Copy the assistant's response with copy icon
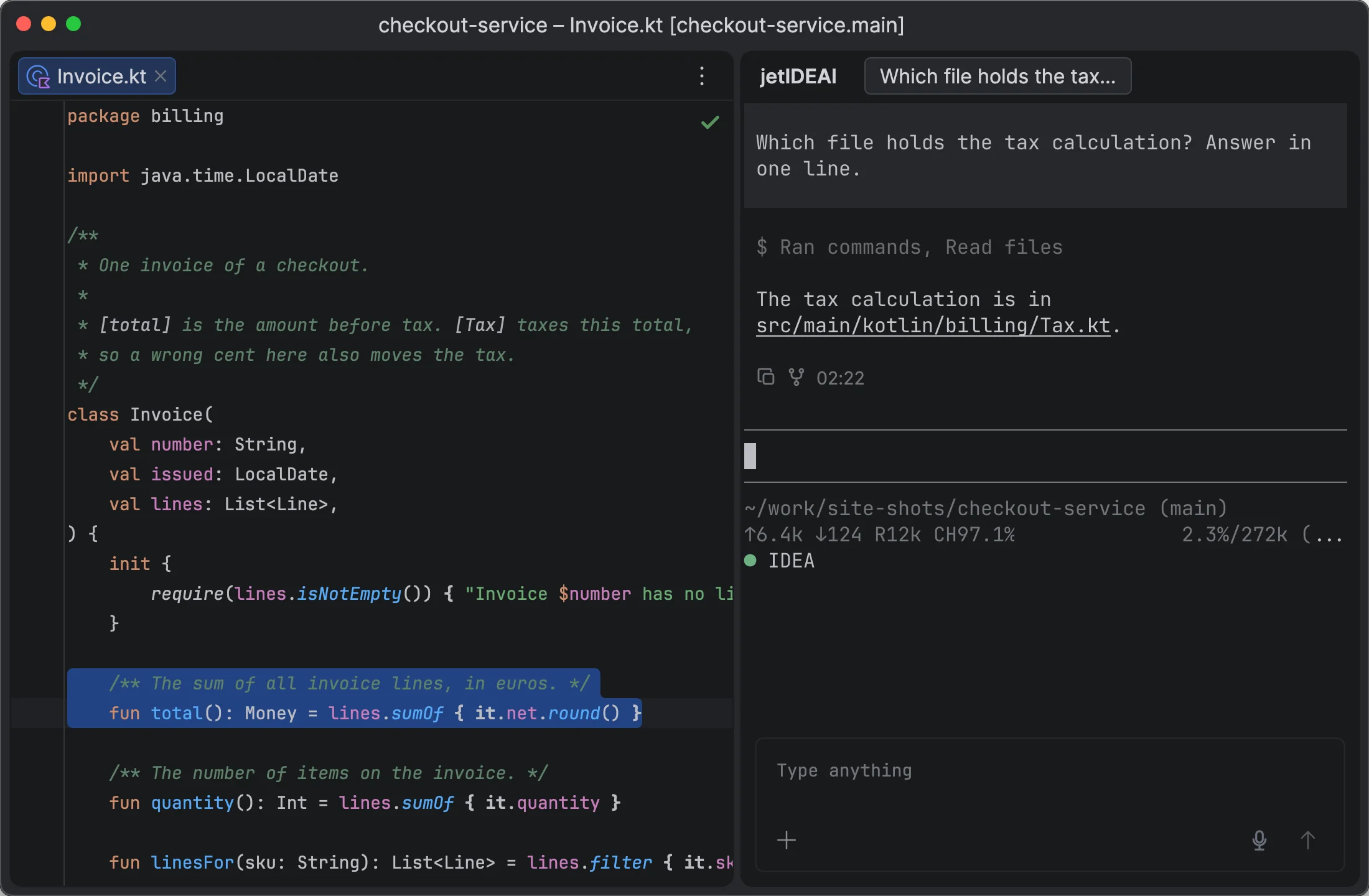Image resolution: width=1369 pixels, height=896 pixels. [765, 377]
